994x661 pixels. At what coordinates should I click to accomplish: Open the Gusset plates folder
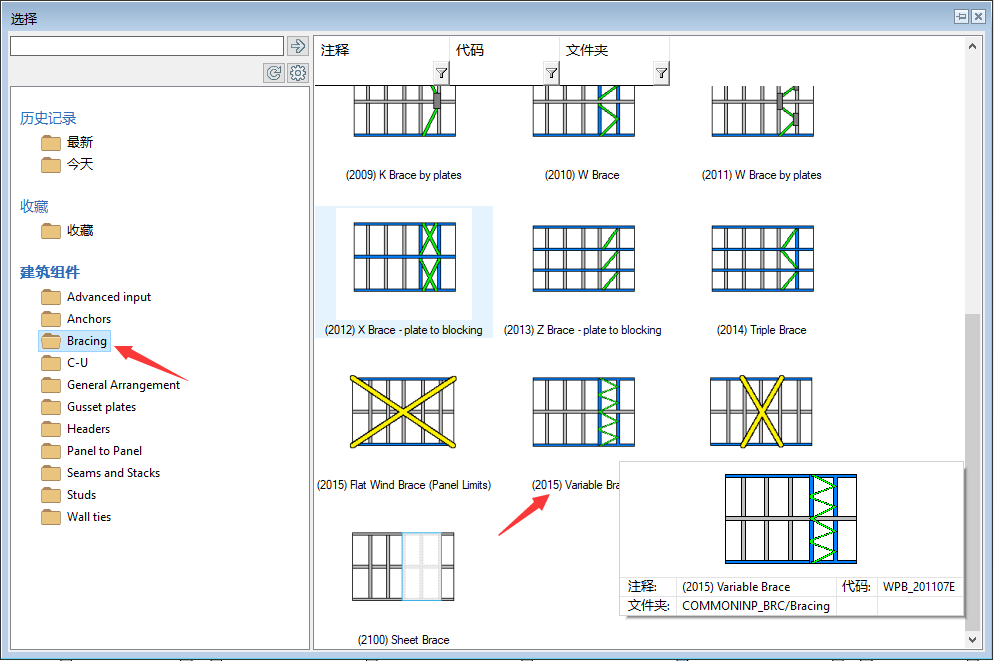[88, 407]
